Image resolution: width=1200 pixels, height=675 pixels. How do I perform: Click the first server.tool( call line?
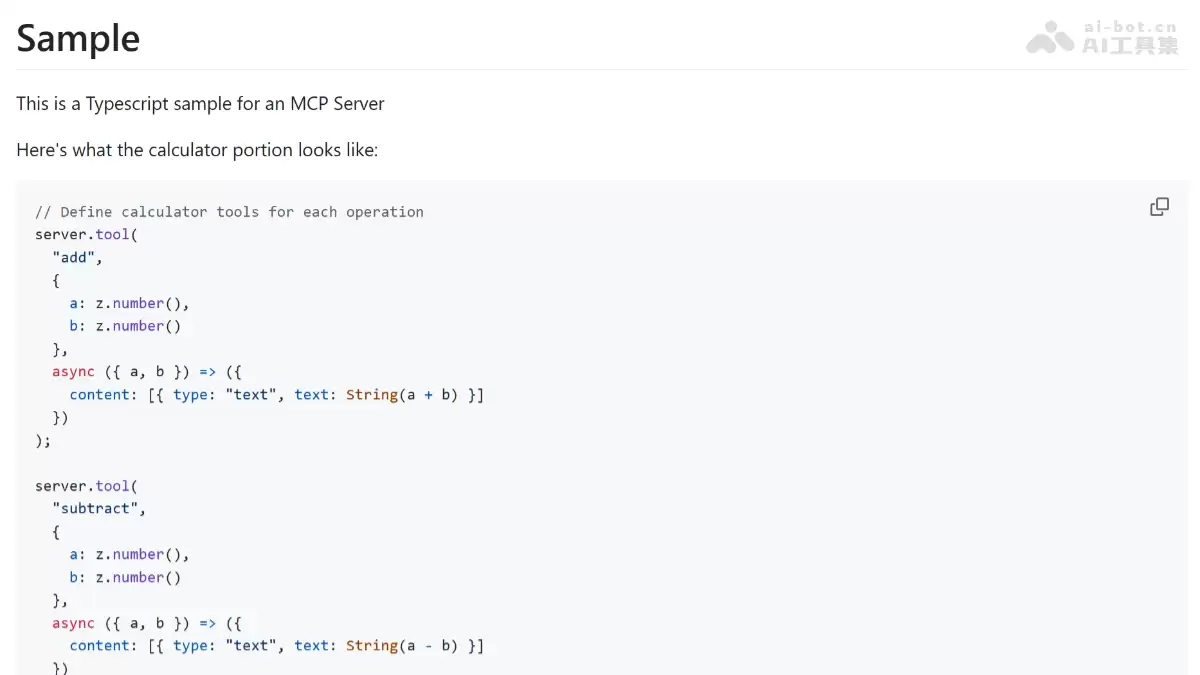tap(86, 234)
